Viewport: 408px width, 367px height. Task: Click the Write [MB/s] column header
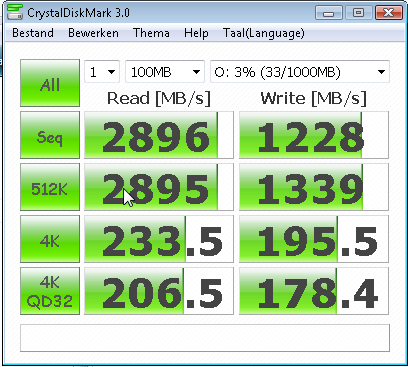[314, 99]
